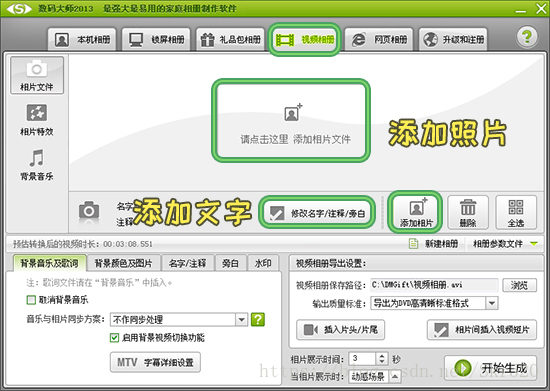550x391 pixels.
Task: Click the 相片展示时间 number field
Action: [362, 358]
